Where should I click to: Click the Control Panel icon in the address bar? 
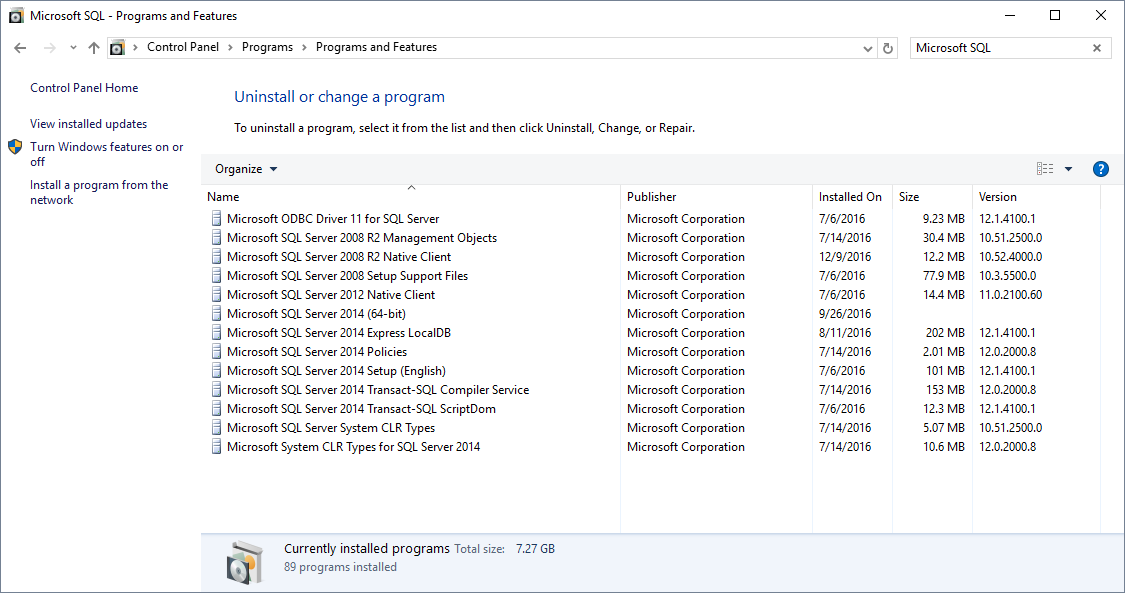[118, 48]
